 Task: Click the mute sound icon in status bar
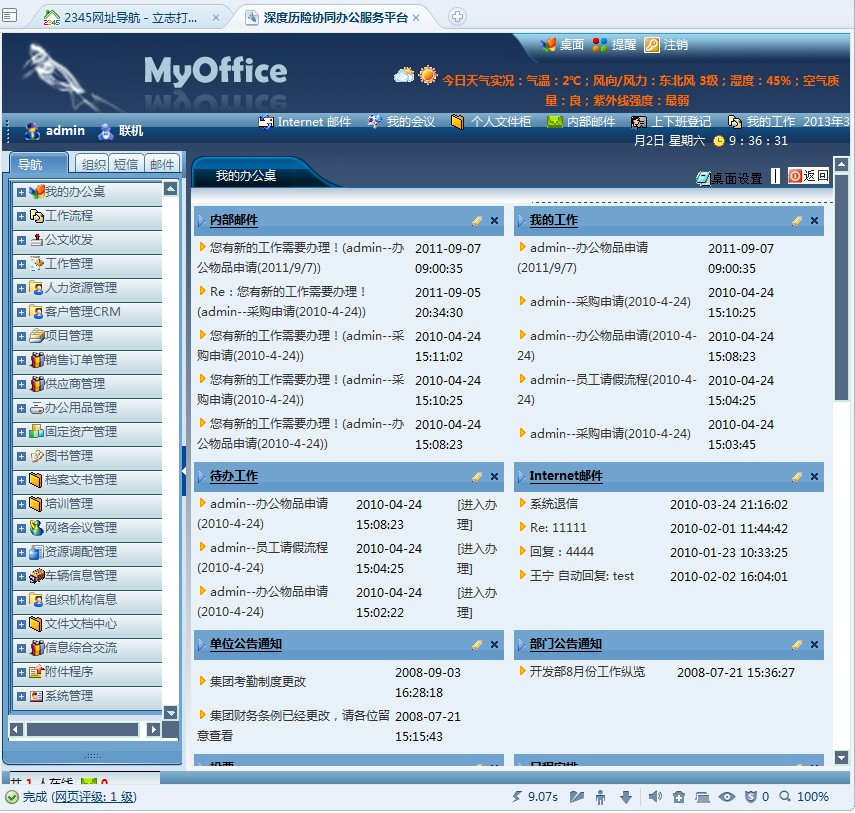pos(655,797)
